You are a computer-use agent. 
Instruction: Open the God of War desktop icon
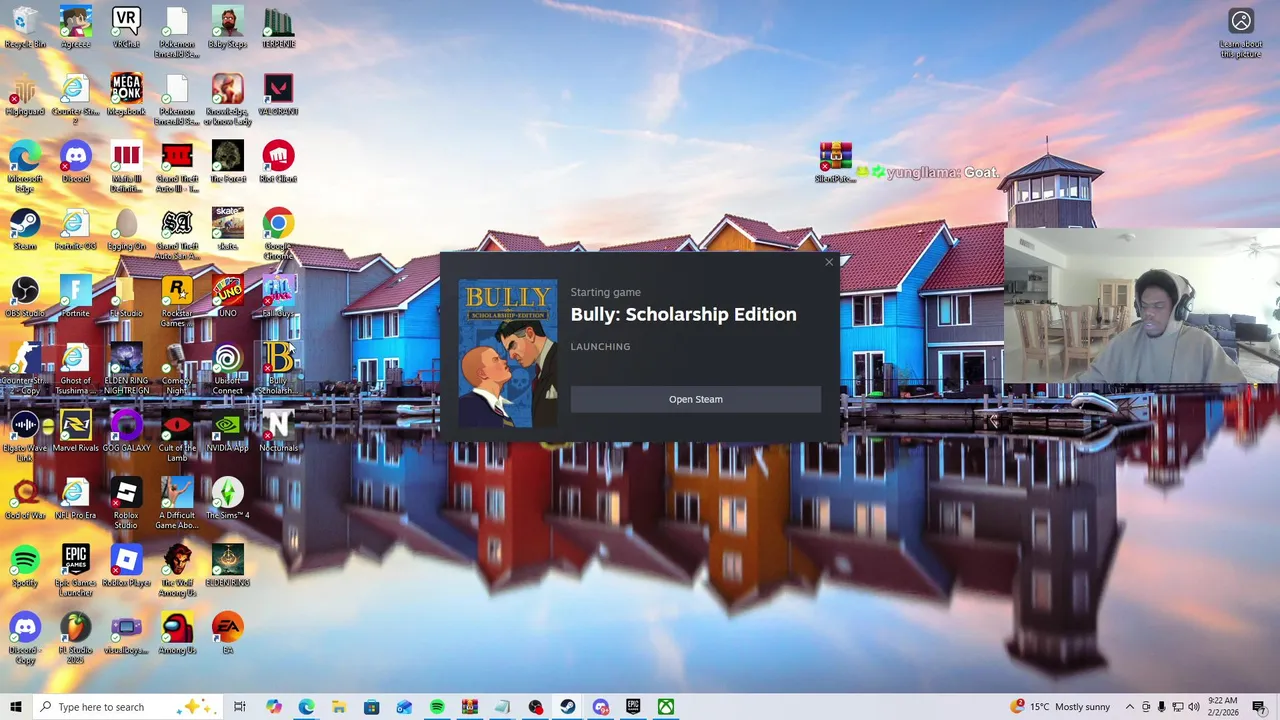[x=25, y=497]
